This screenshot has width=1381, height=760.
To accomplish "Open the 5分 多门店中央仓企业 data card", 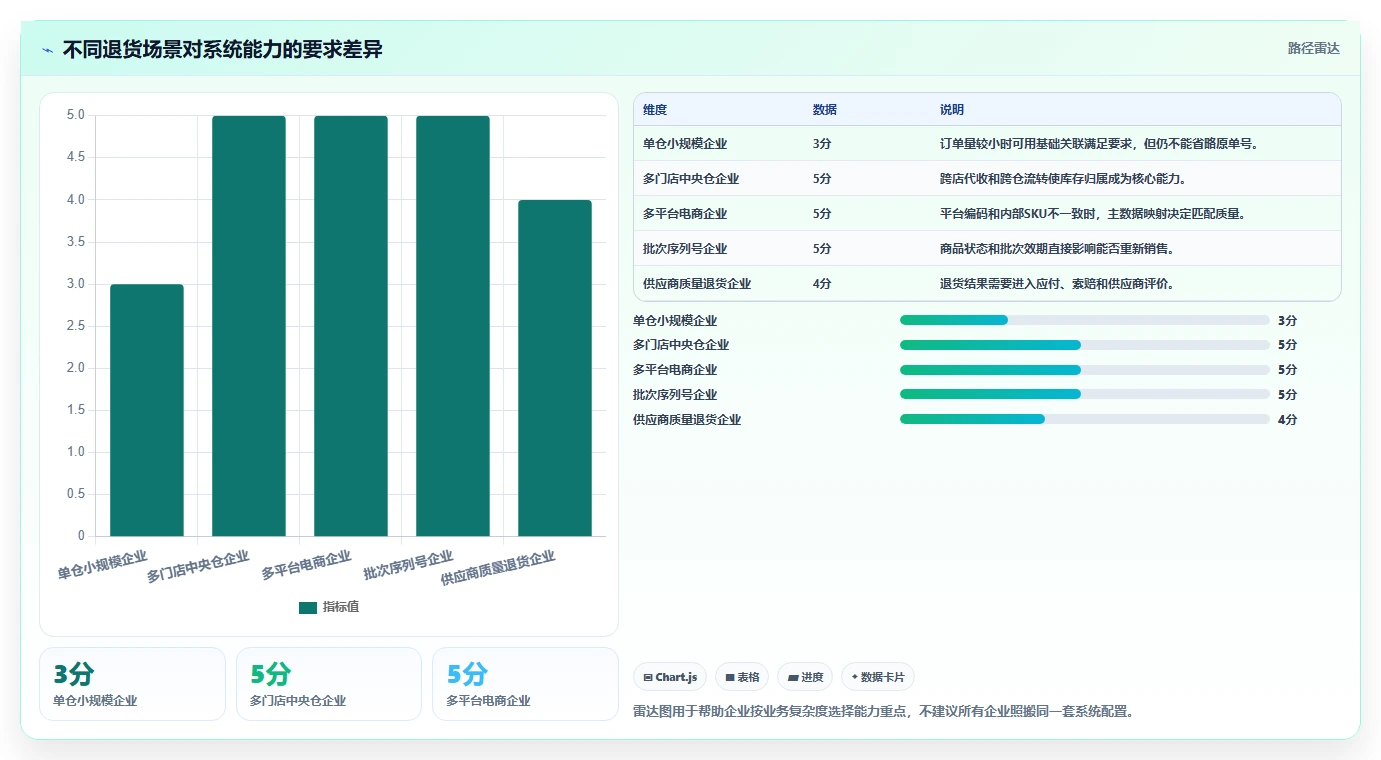I will pyautogui.click(x=329, y=684).
